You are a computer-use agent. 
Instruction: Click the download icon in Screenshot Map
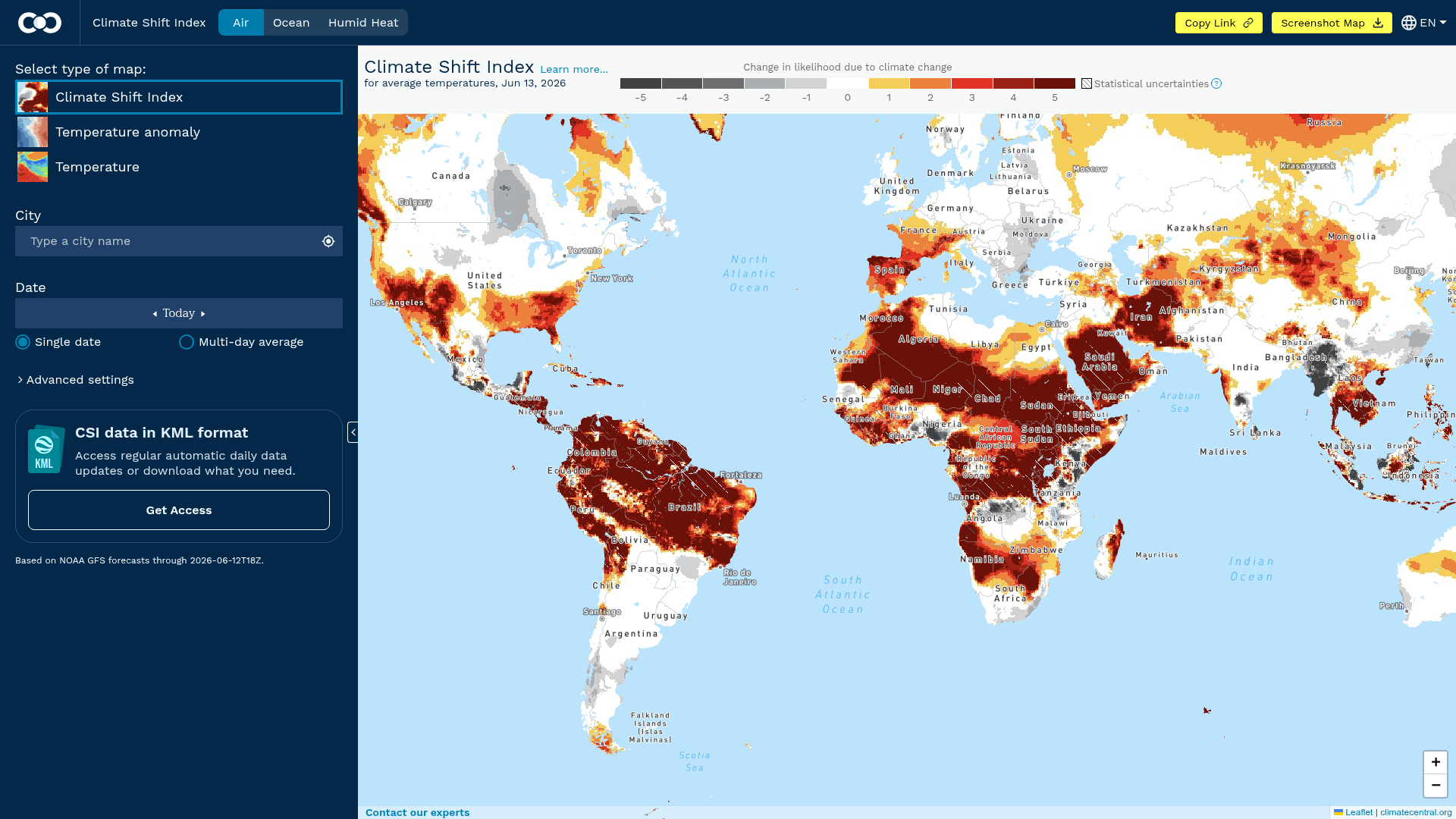[1378, 23]
